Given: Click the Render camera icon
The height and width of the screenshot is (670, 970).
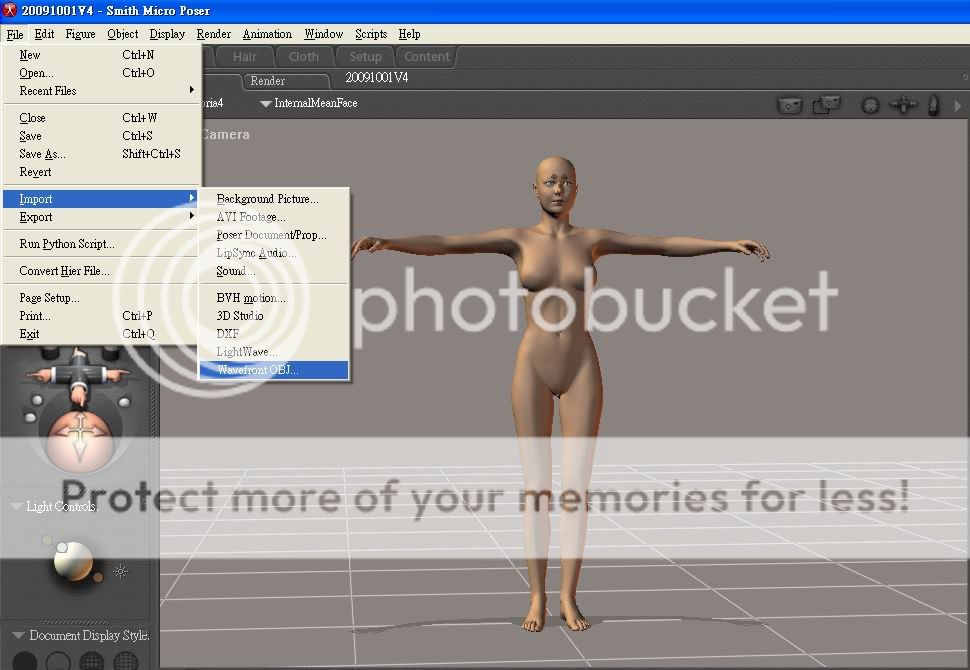Looking at the screenshot, I should point(790,104).
